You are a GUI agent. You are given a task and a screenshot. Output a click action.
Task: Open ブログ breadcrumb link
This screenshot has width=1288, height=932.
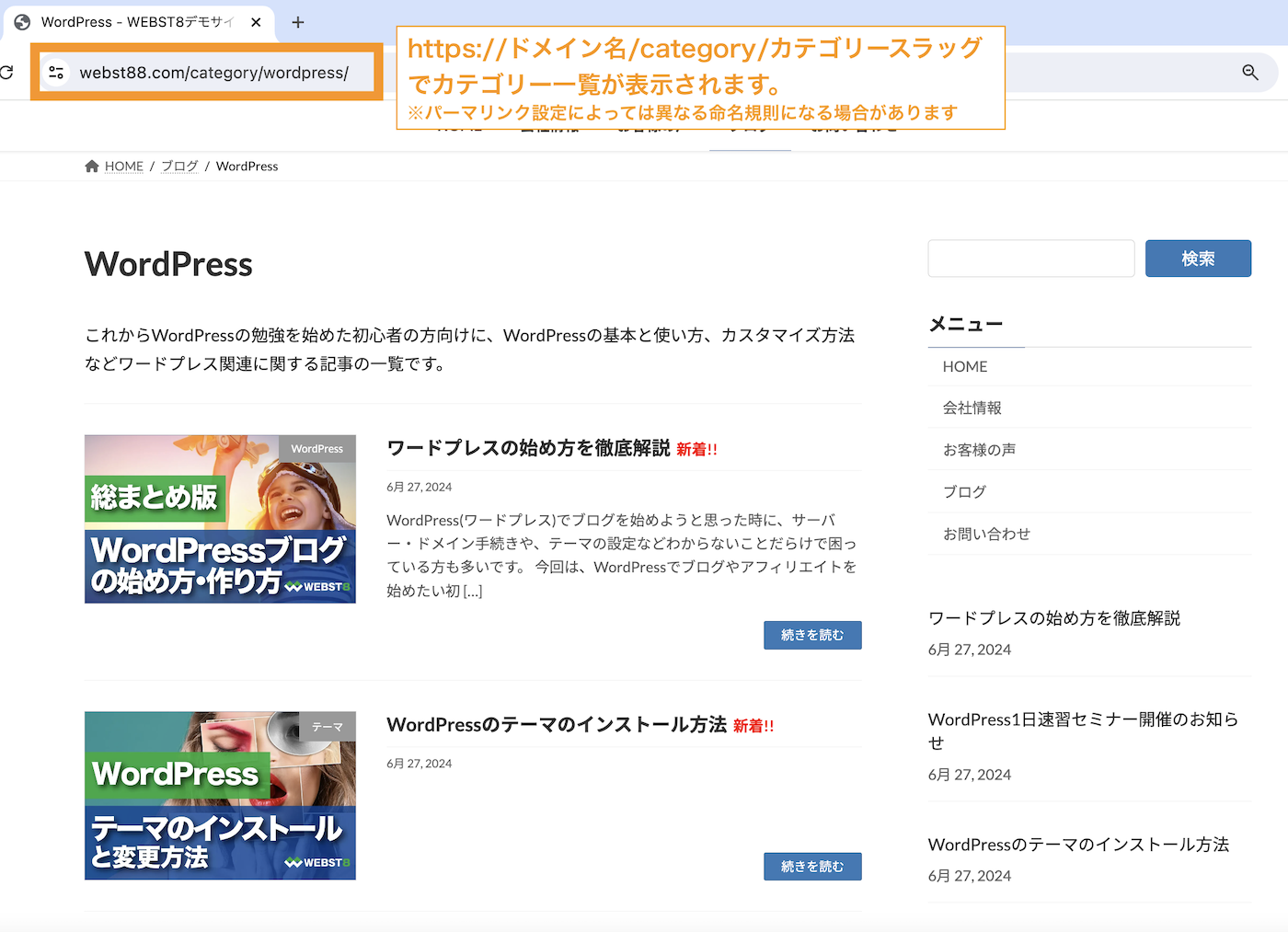[x=179, y=167]
